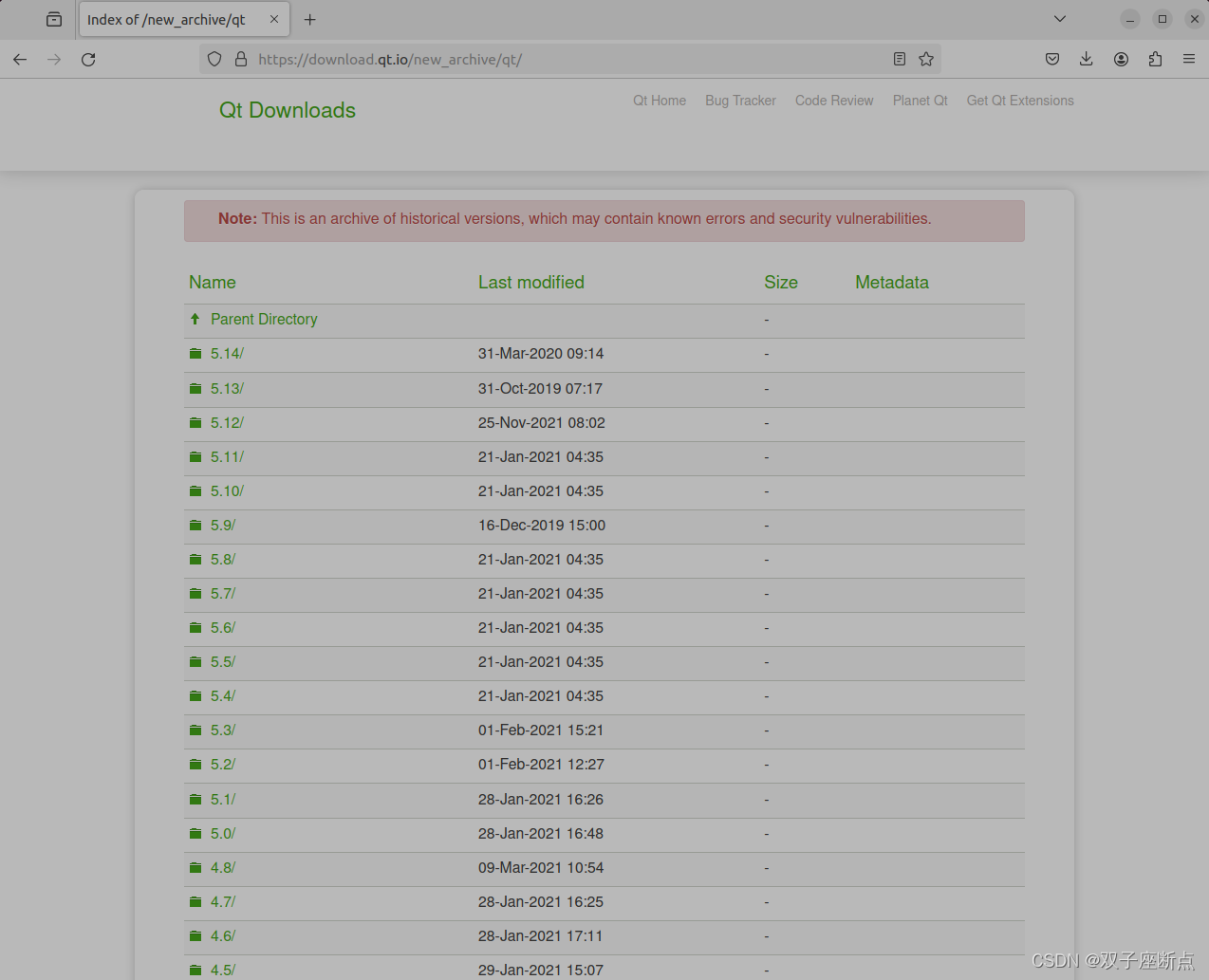Click folder icon beside 5.14/
This screenshot has width=1209, height=980.
[x=195, y=353]
